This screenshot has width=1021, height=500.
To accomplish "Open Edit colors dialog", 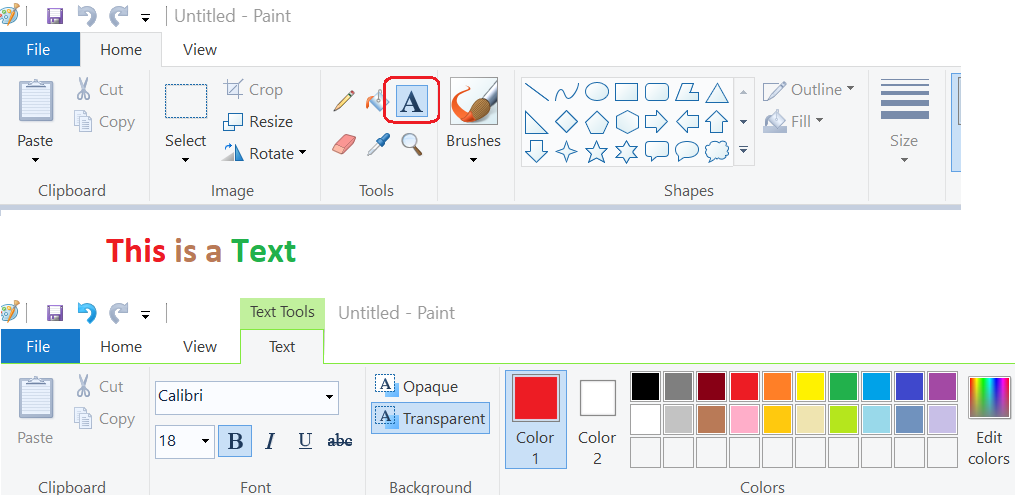I will 988,420.
